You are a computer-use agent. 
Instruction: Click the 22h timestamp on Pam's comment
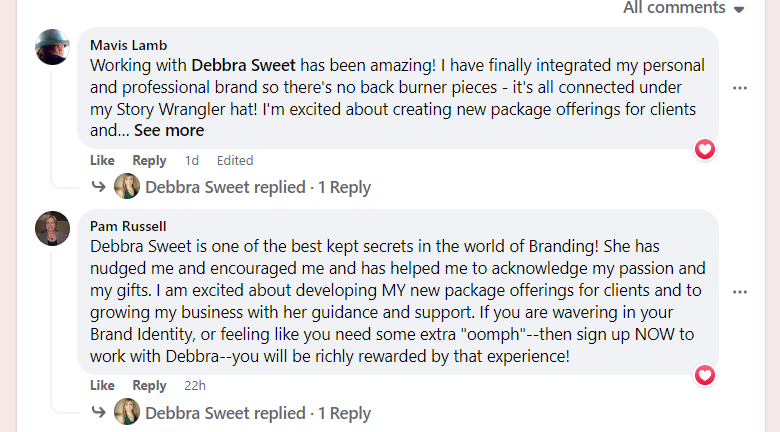tap(195, 385)
